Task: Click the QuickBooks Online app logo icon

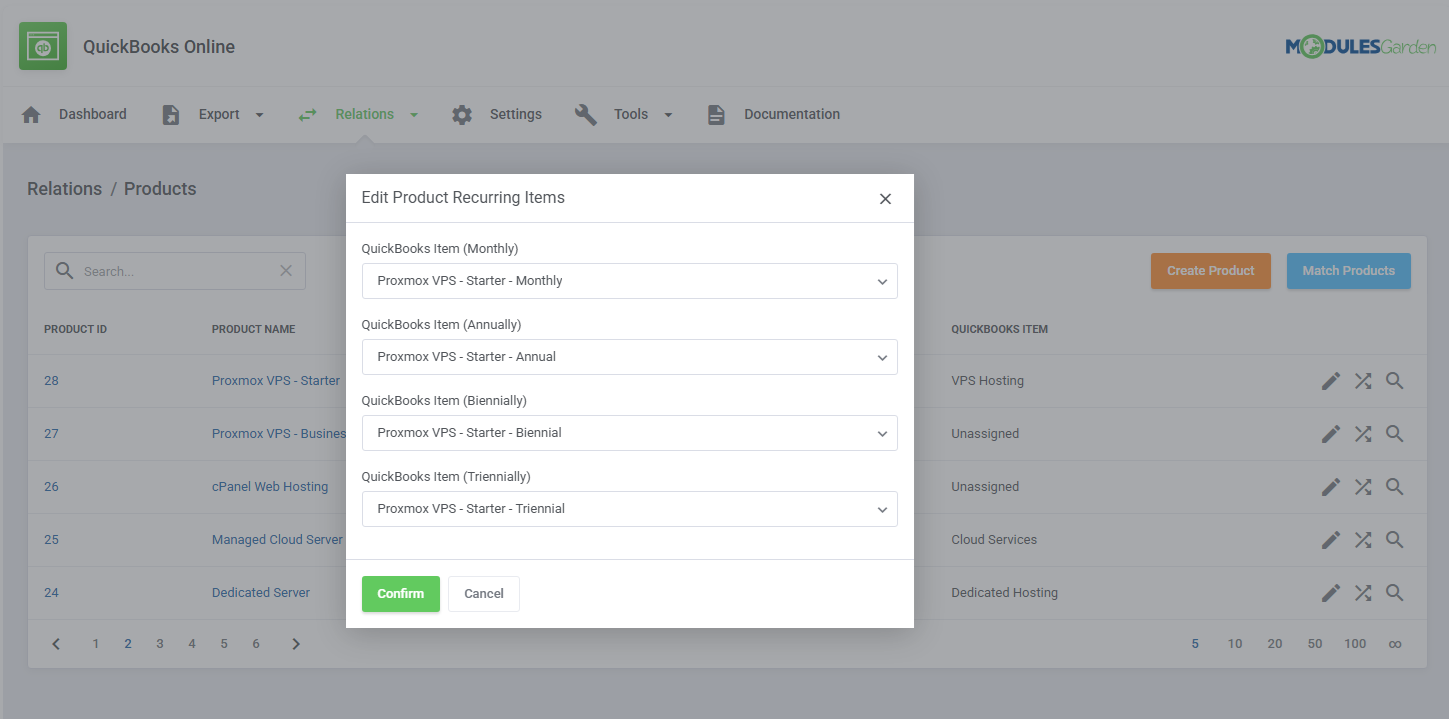Action: click(43, 46)
